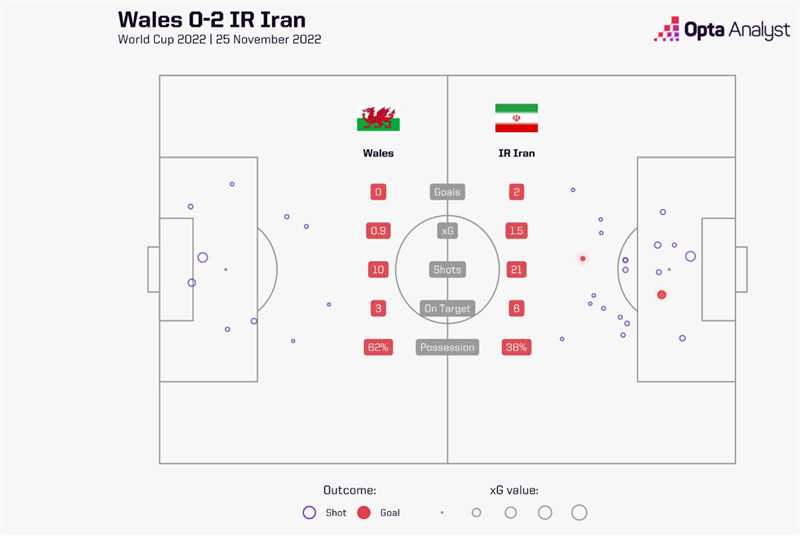This screenshot has width=800, height=536.
Task: Click the smallest xG value legend dot
Action: pyautogui.click(x=442, y=512)
